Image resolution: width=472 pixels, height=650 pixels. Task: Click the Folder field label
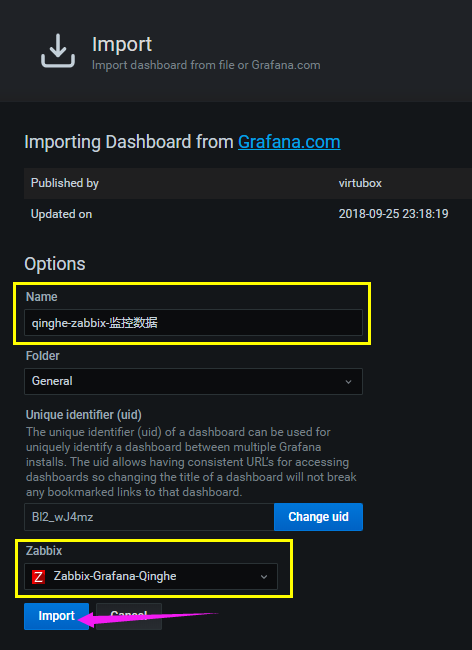[43, 356]
